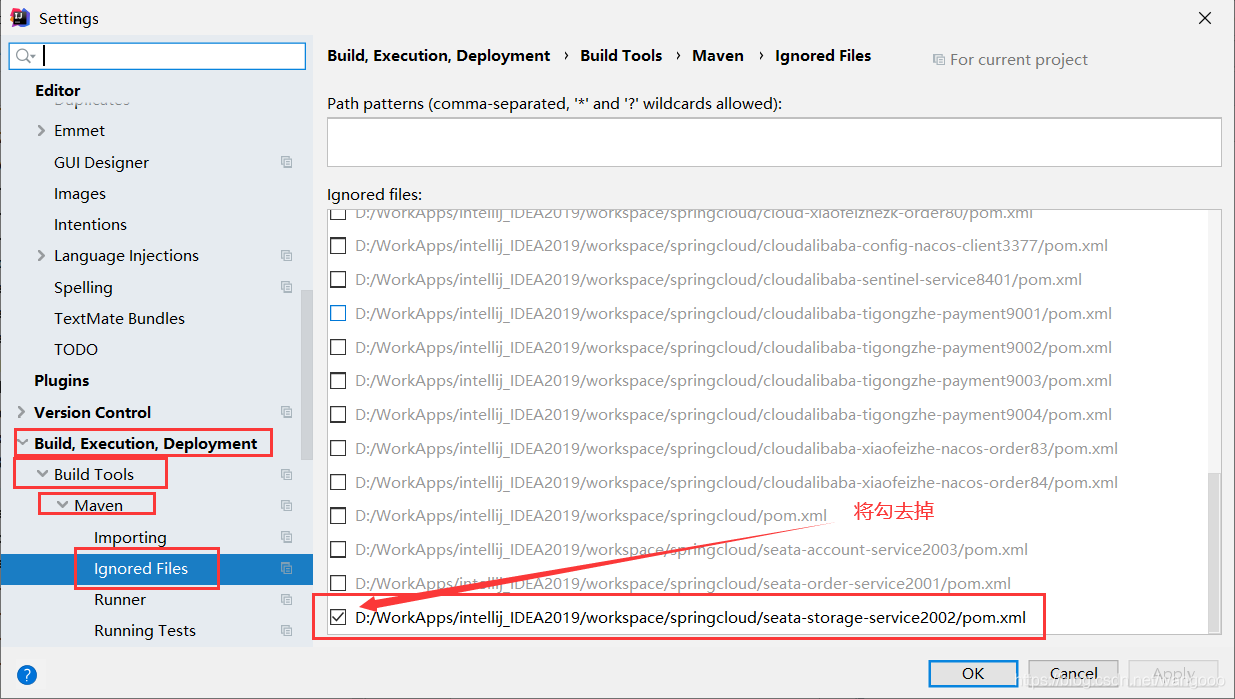Click the IntelliJ icon in title bar
The width and height of the screenshot is (1235, 699).
tap(19, 17)
